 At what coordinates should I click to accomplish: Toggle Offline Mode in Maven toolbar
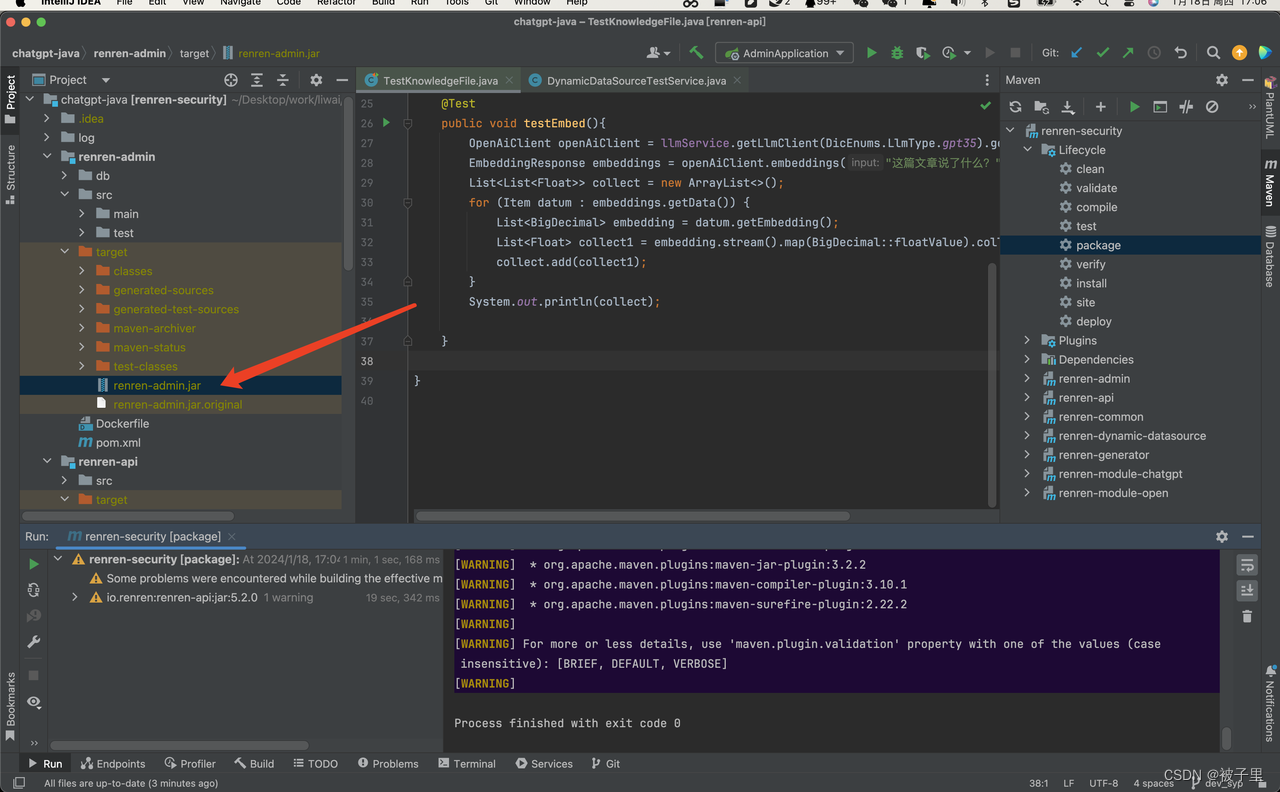(1186, 107)
